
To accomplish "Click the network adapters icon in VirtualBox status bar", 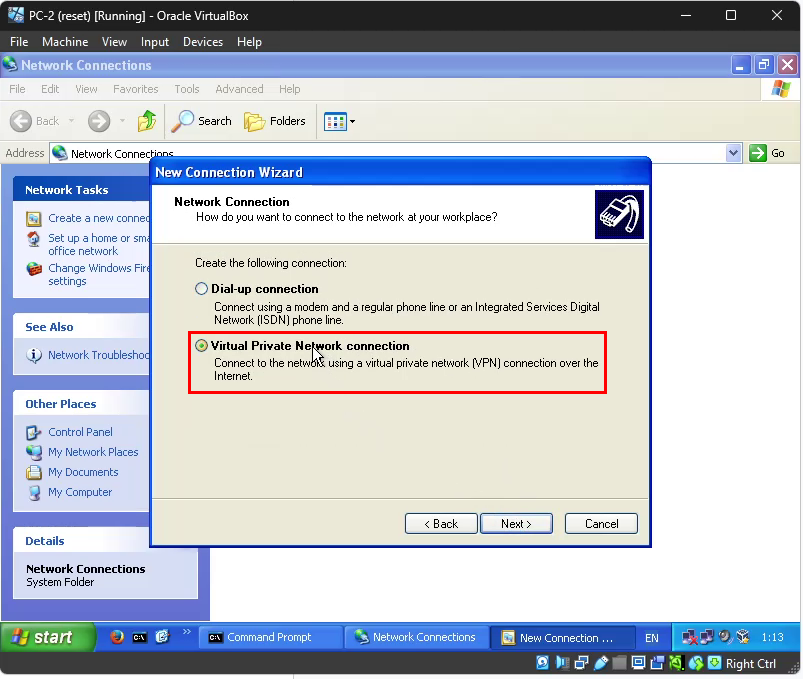I will click(x=581, y=663).
